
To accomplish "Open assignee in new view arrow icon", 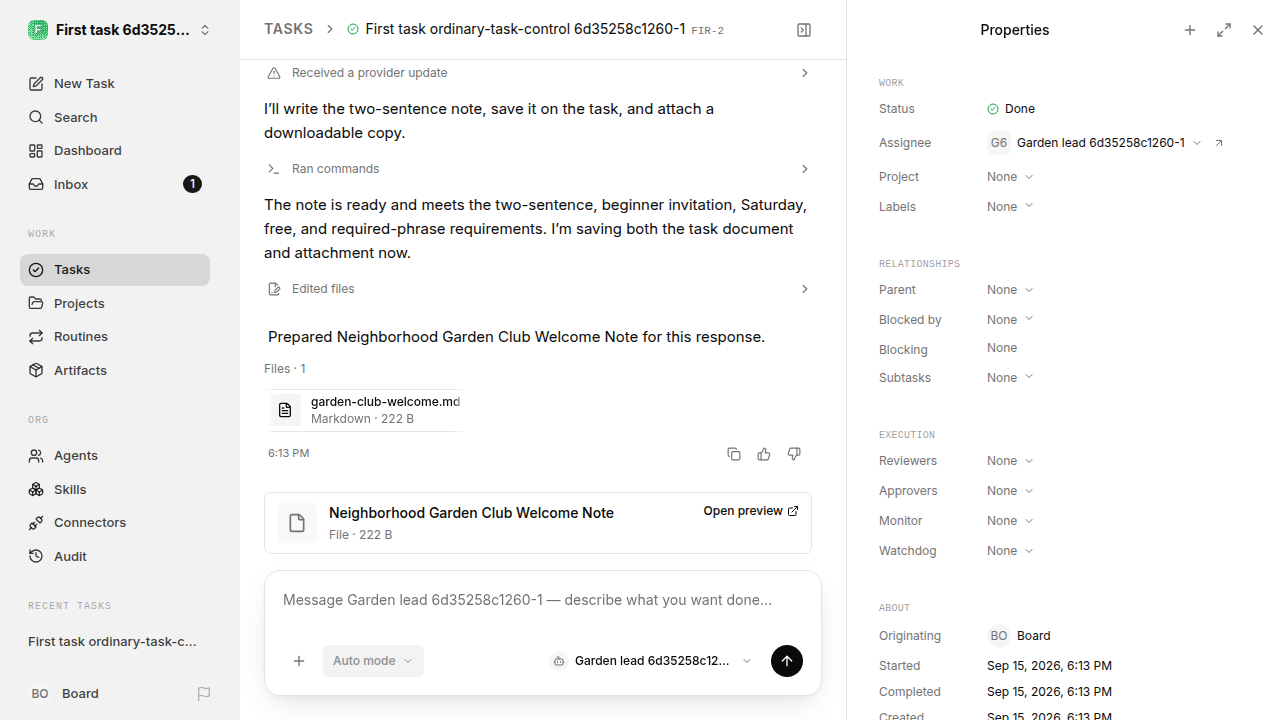I will click(1219, 143).
